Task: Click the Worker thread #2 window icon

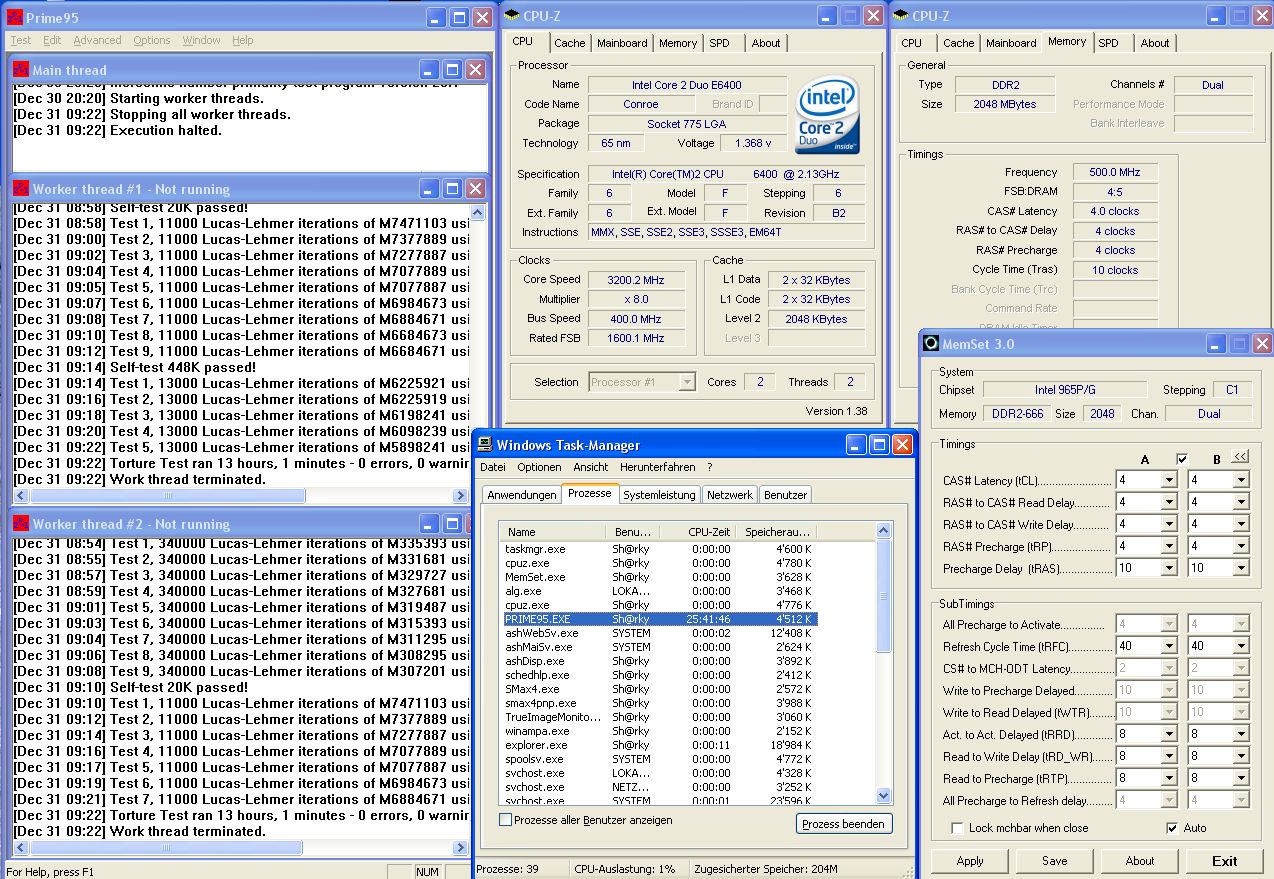Action: tap(21, 524)
